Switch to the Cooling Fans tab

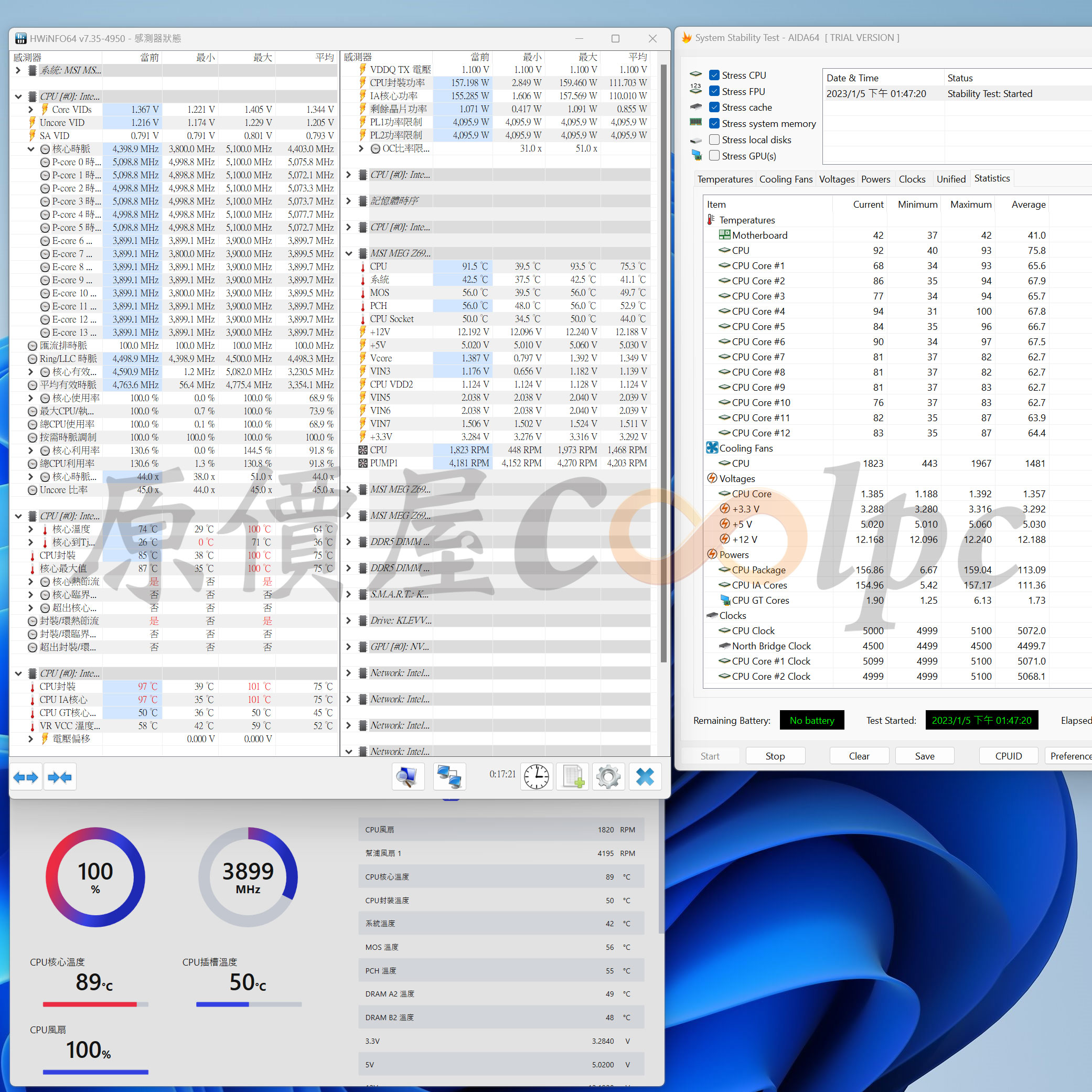(786, 179)
